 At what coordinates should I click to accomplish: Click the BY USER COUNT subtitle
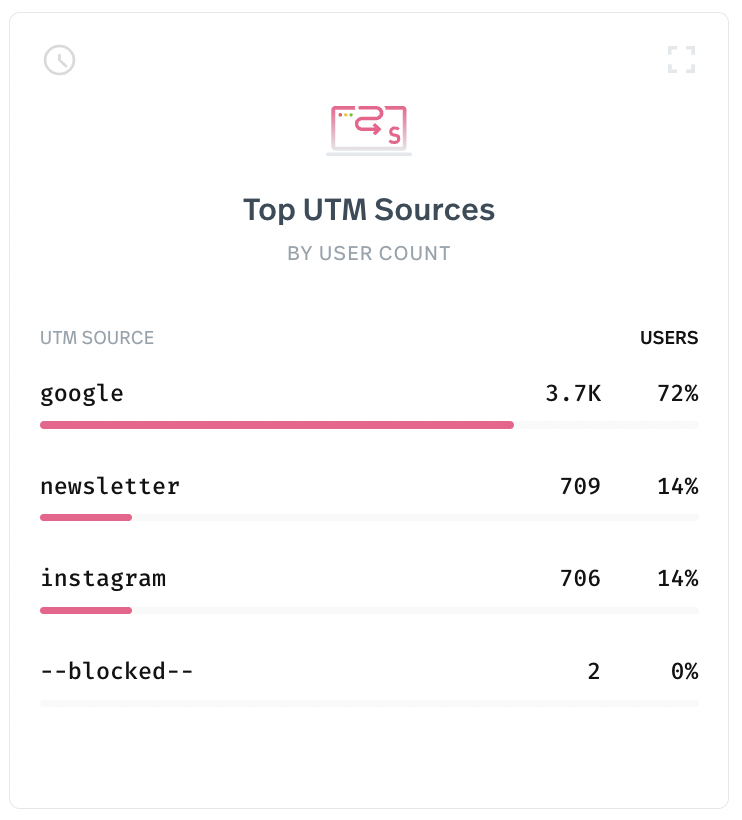[x=369, y=254]
